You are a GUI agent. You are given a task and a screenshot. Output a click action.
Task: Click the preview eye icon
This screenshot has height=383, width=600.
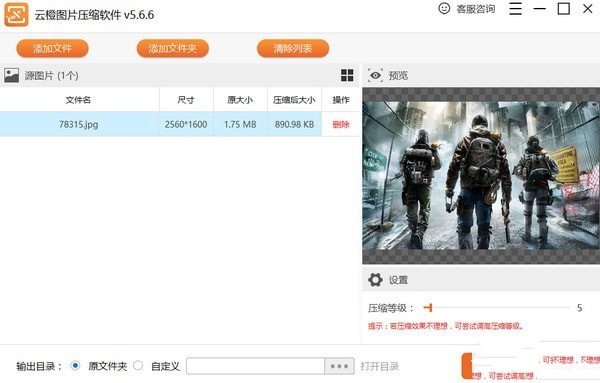click(375, 75)
